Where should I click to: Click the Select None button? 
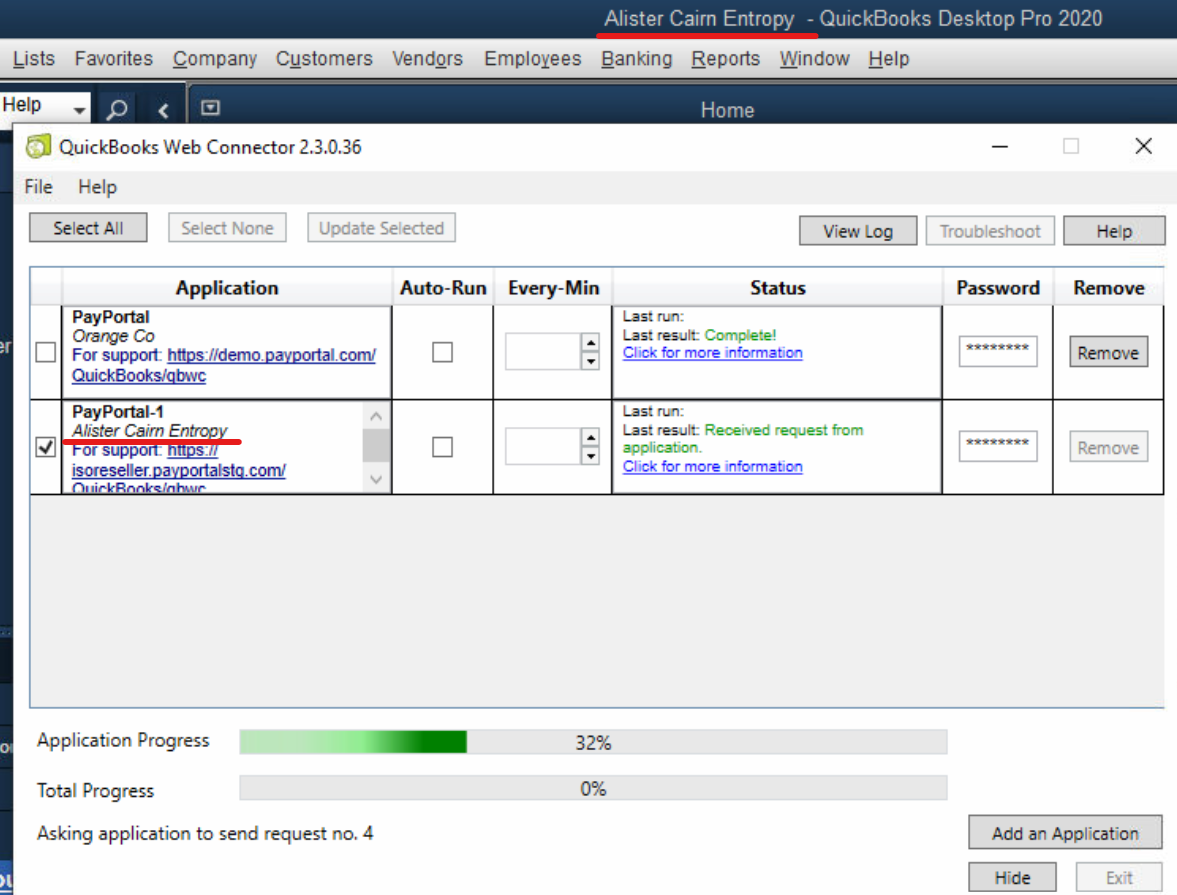coord(227,228)
